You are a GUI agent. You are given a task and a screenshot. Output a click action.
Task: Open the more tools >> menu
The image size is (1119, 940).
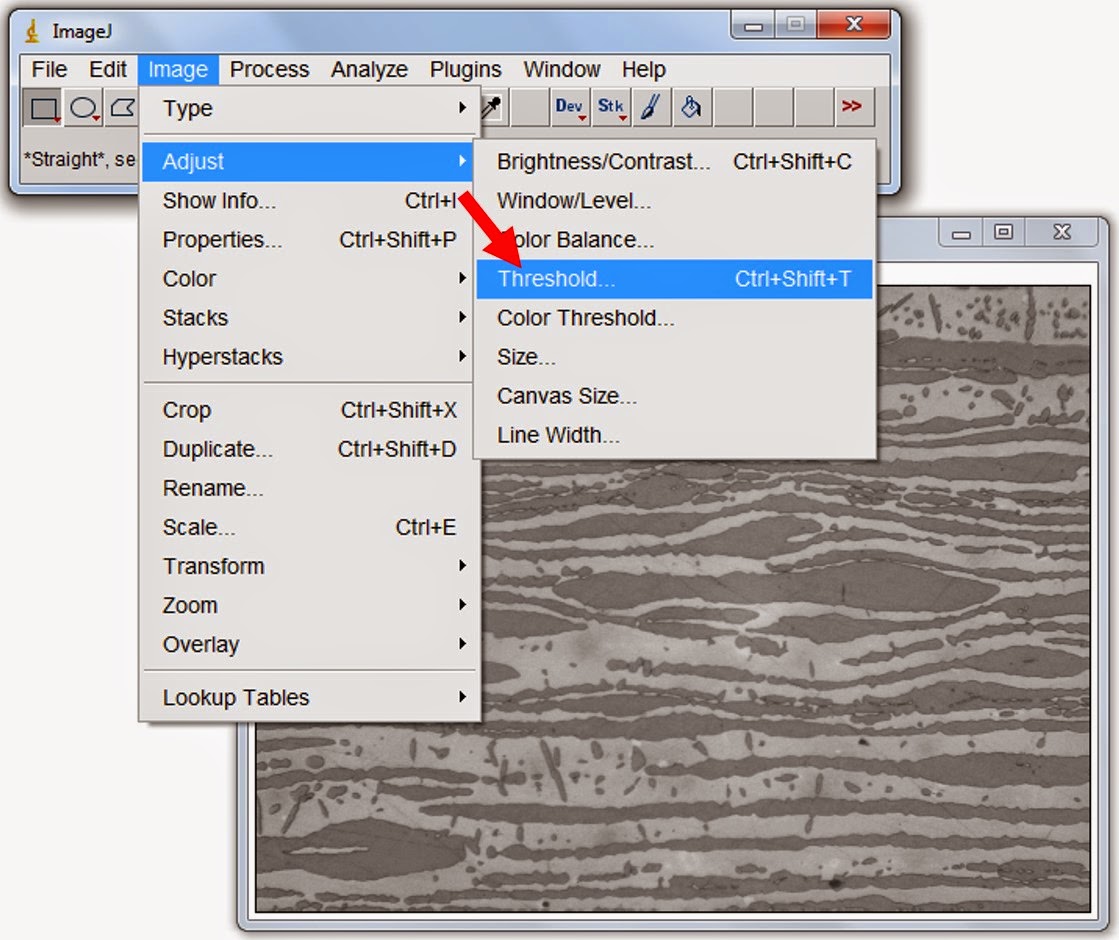point(853,107)
